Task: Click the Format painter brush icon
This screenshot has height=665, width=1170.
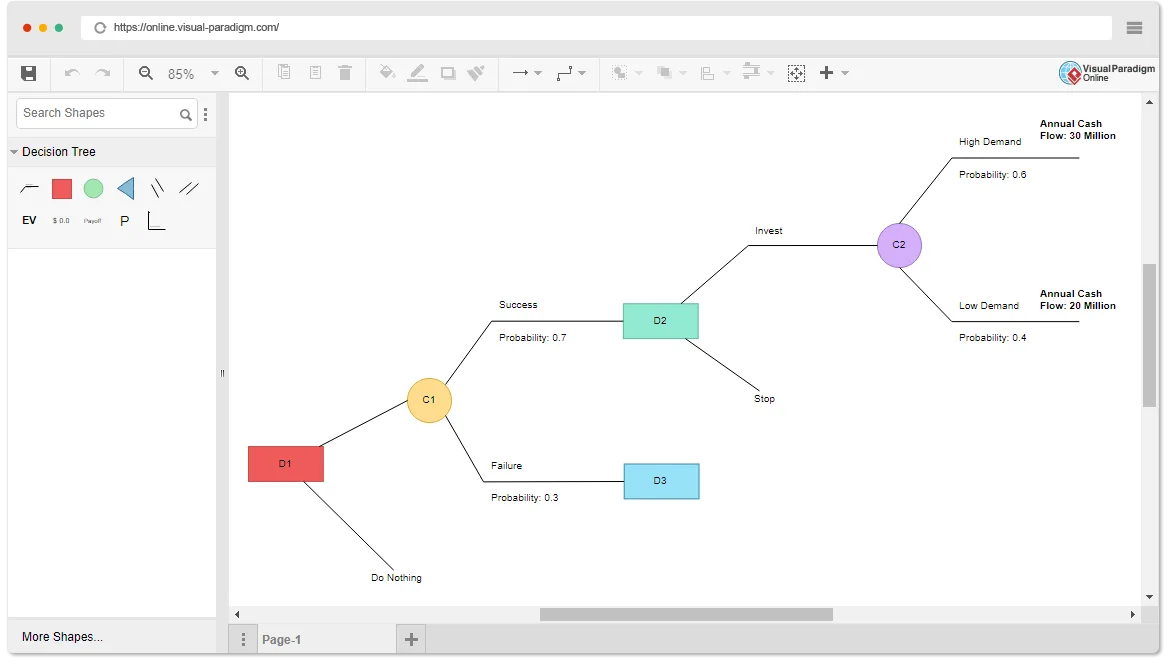Action: tap(476, 72)
